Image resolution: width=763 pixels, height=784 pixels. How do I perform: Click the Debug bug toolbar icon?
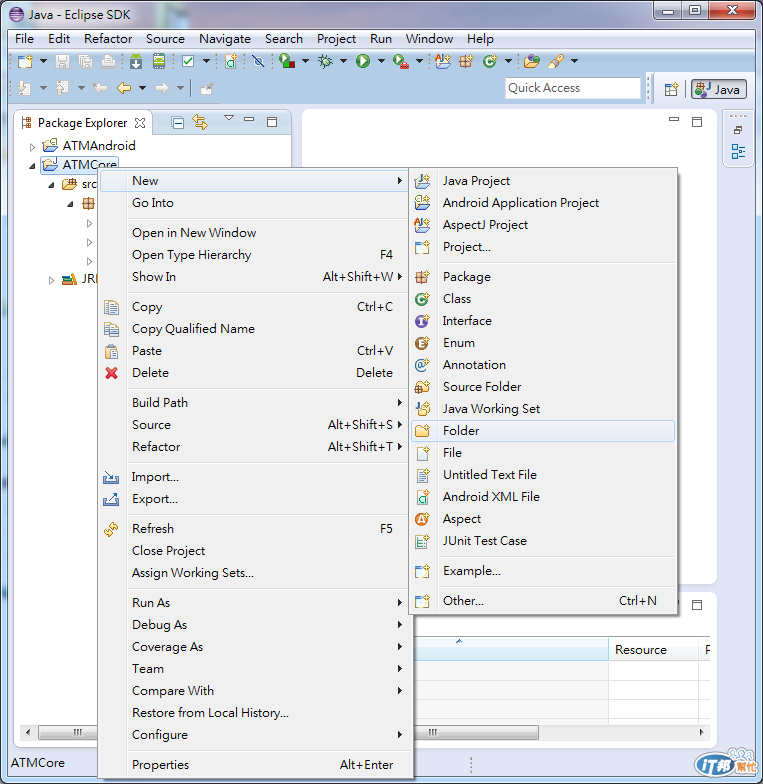coord(326,61)
